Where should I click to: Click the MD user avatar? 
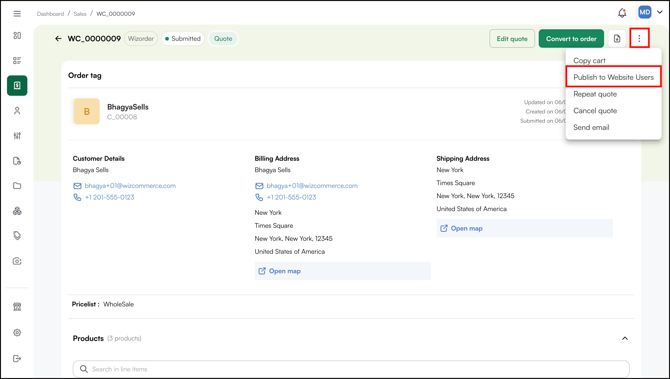point(645,12)
